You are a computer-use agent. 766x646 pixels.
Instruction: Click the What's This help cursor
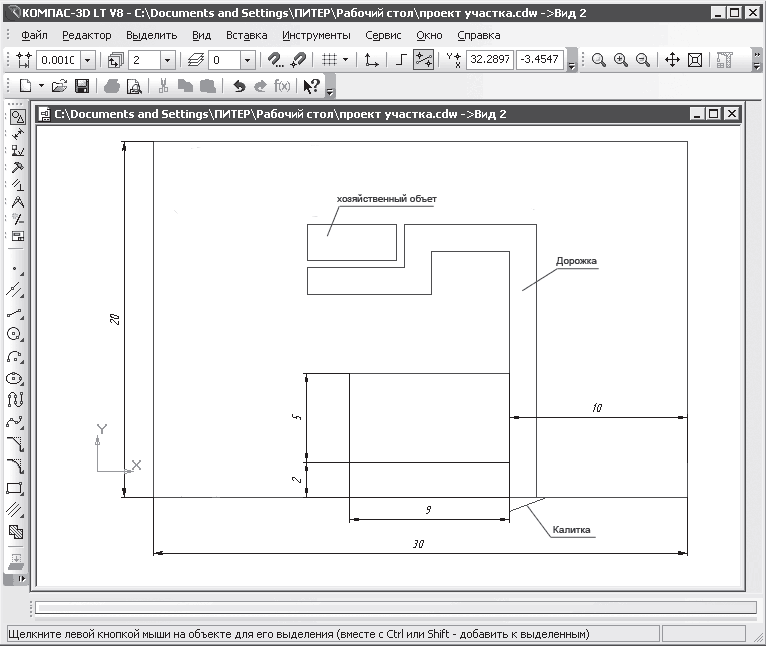[x=311, y=86]
